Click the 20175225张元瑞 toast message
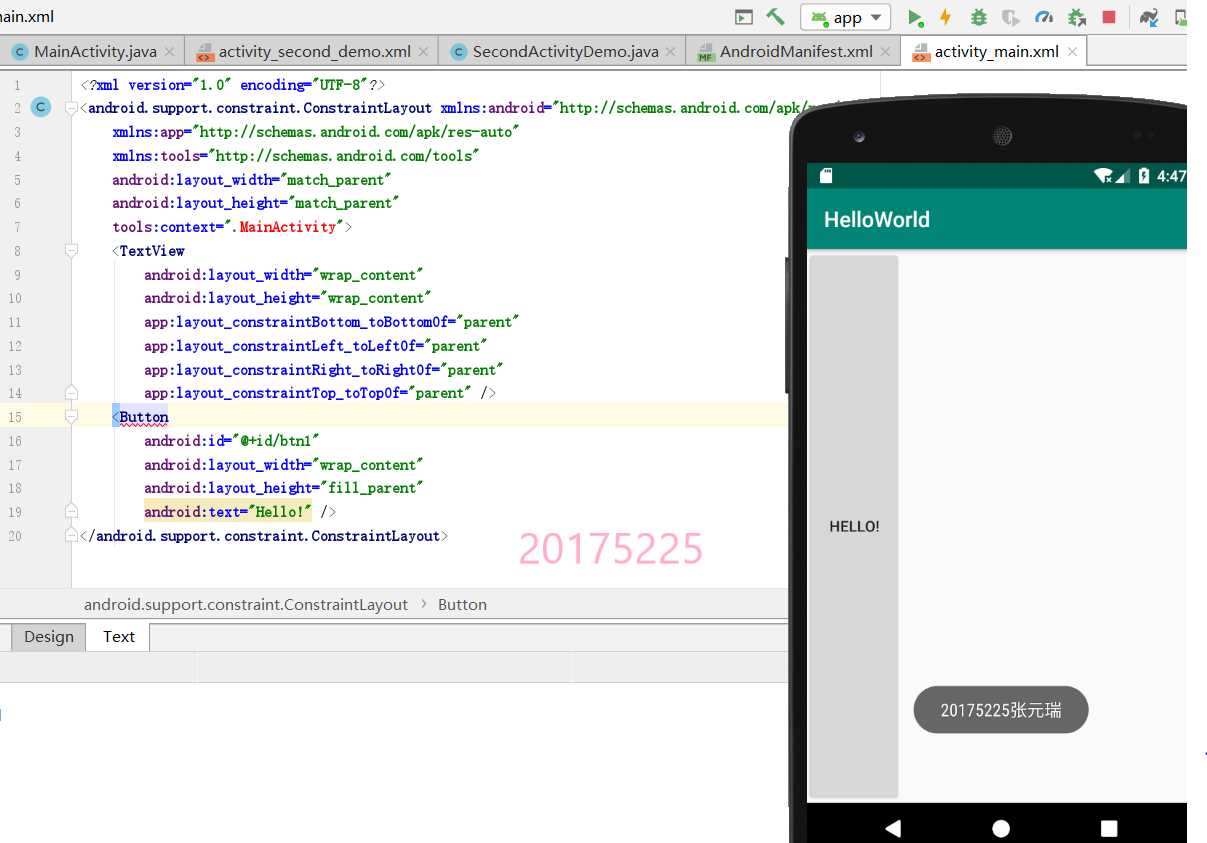Viewport: 1207px width, 843px height. point(1001,710)
